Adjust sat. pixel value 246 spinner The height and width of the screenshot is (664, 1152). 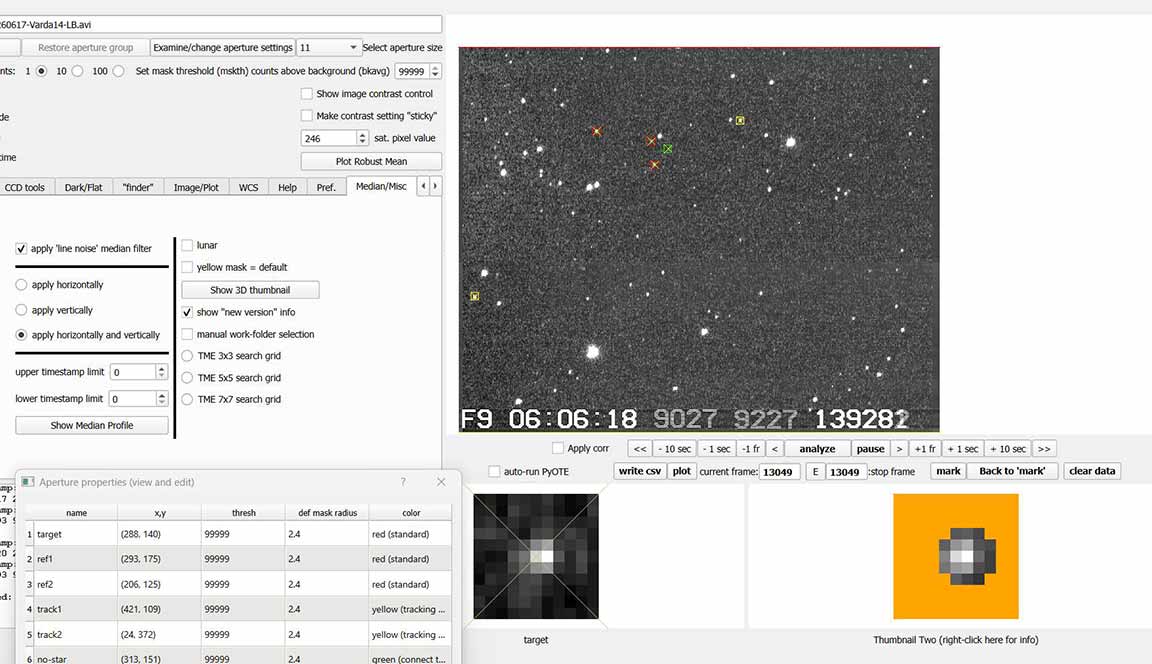(x=334, y=138)
